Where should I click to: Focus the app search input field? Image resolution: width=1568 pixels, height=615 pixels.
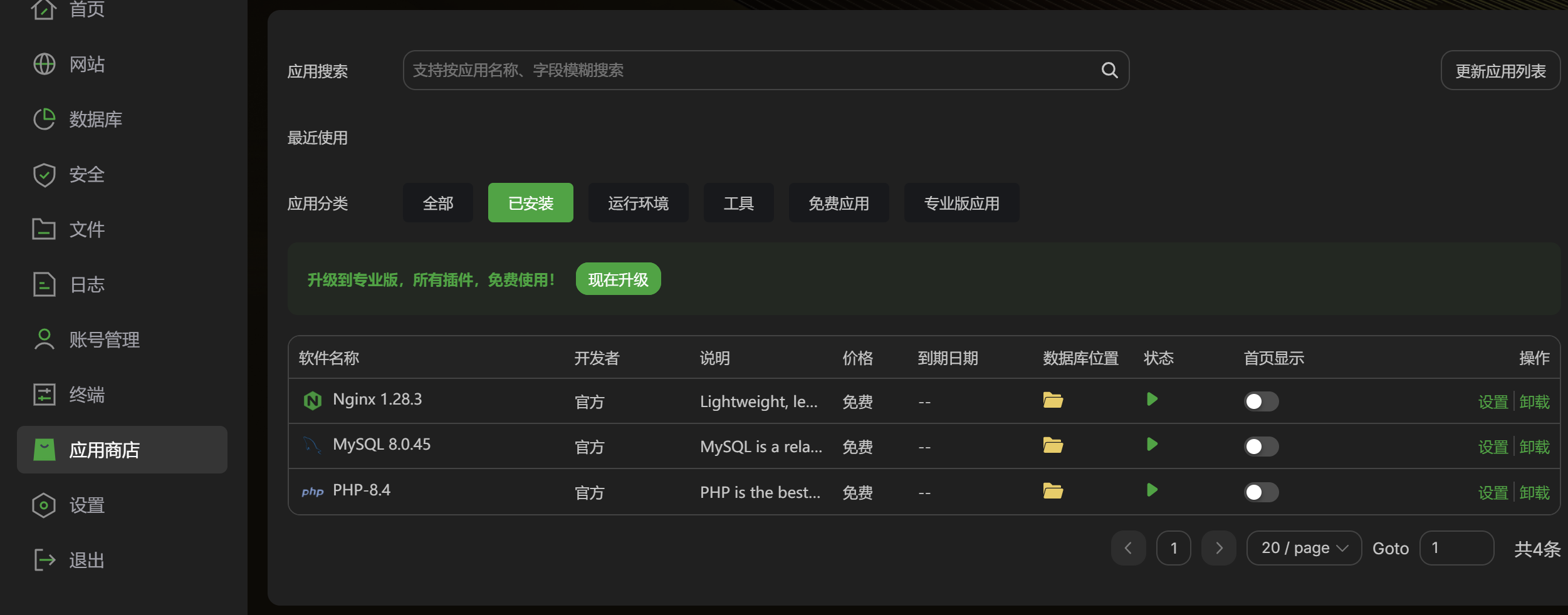pos(752,70)
